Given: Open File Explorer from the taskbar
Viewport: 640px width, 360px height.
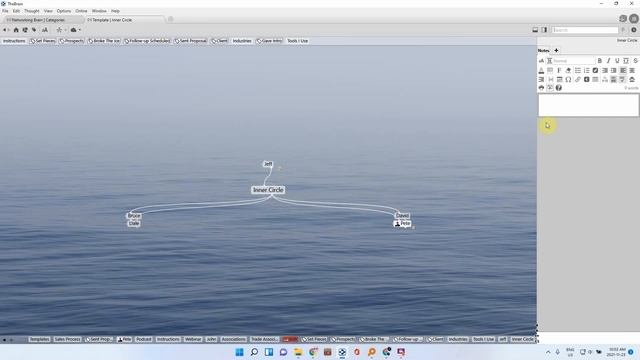Looking at the screenshot, I should click(x=298, y=352).
